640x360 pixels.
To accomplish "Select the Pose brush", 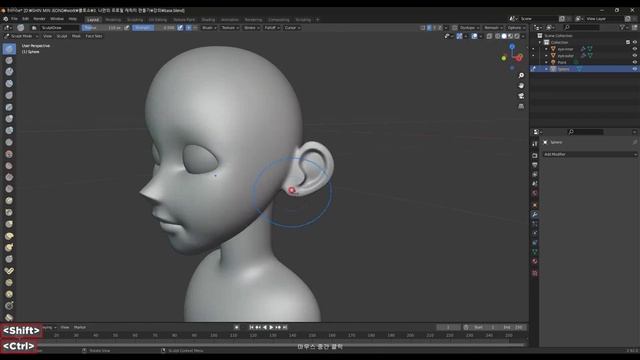I will point(9,271).
